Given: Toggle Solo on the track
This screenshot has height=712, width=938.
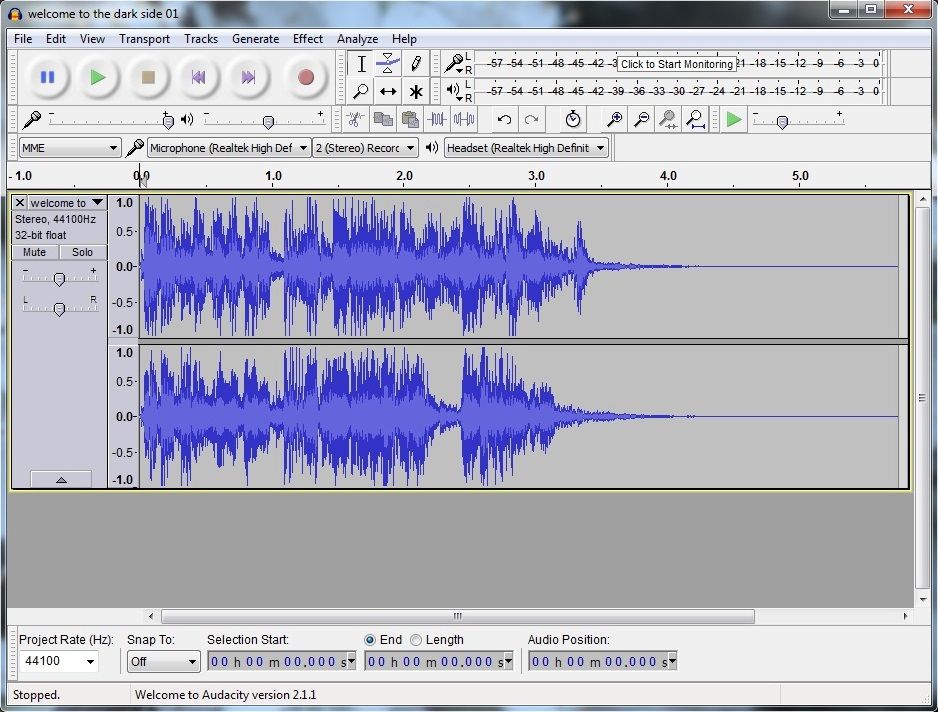Looking at the screenshot, I should pyautogui.click(x=82, y=252).
